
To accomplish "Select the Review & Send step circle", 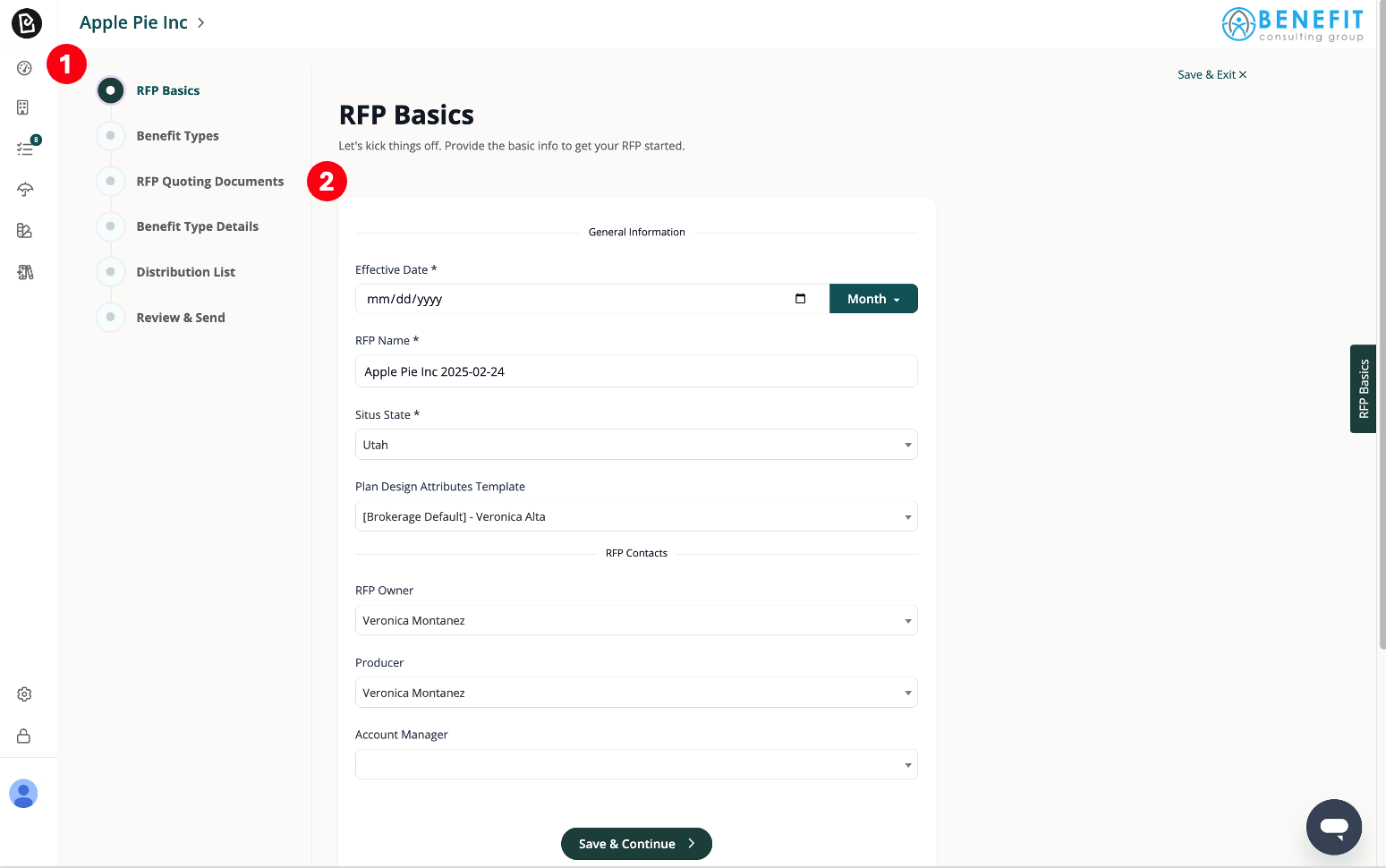I will point(110,317).
